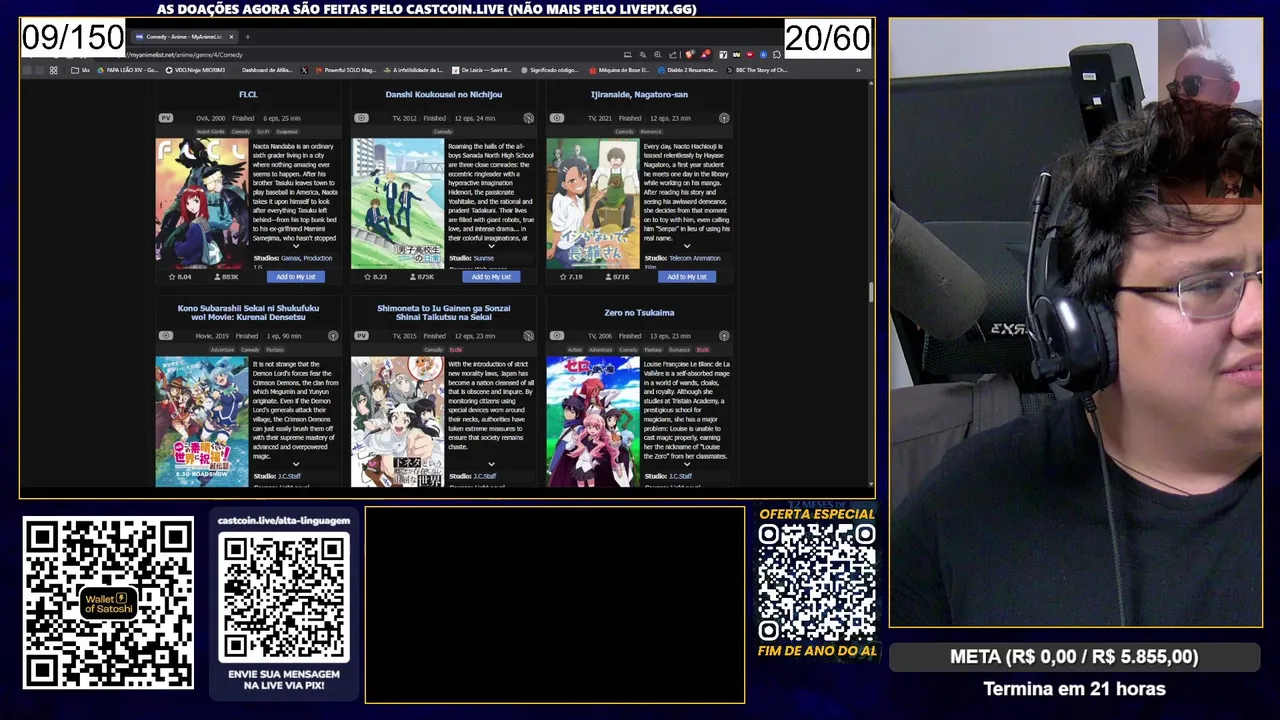Viewport: 1280px width, 720px height.
Task: Open the FLCL title link
Action: (248, 94)
